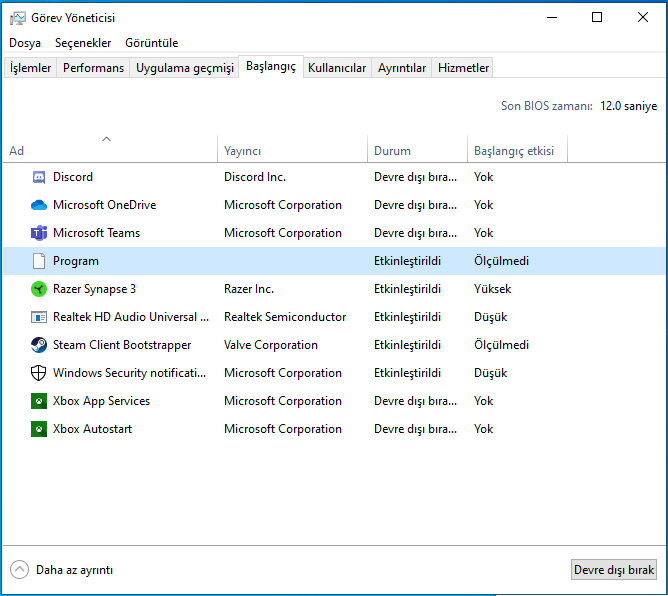Select the Program entry name

[76, 261]
